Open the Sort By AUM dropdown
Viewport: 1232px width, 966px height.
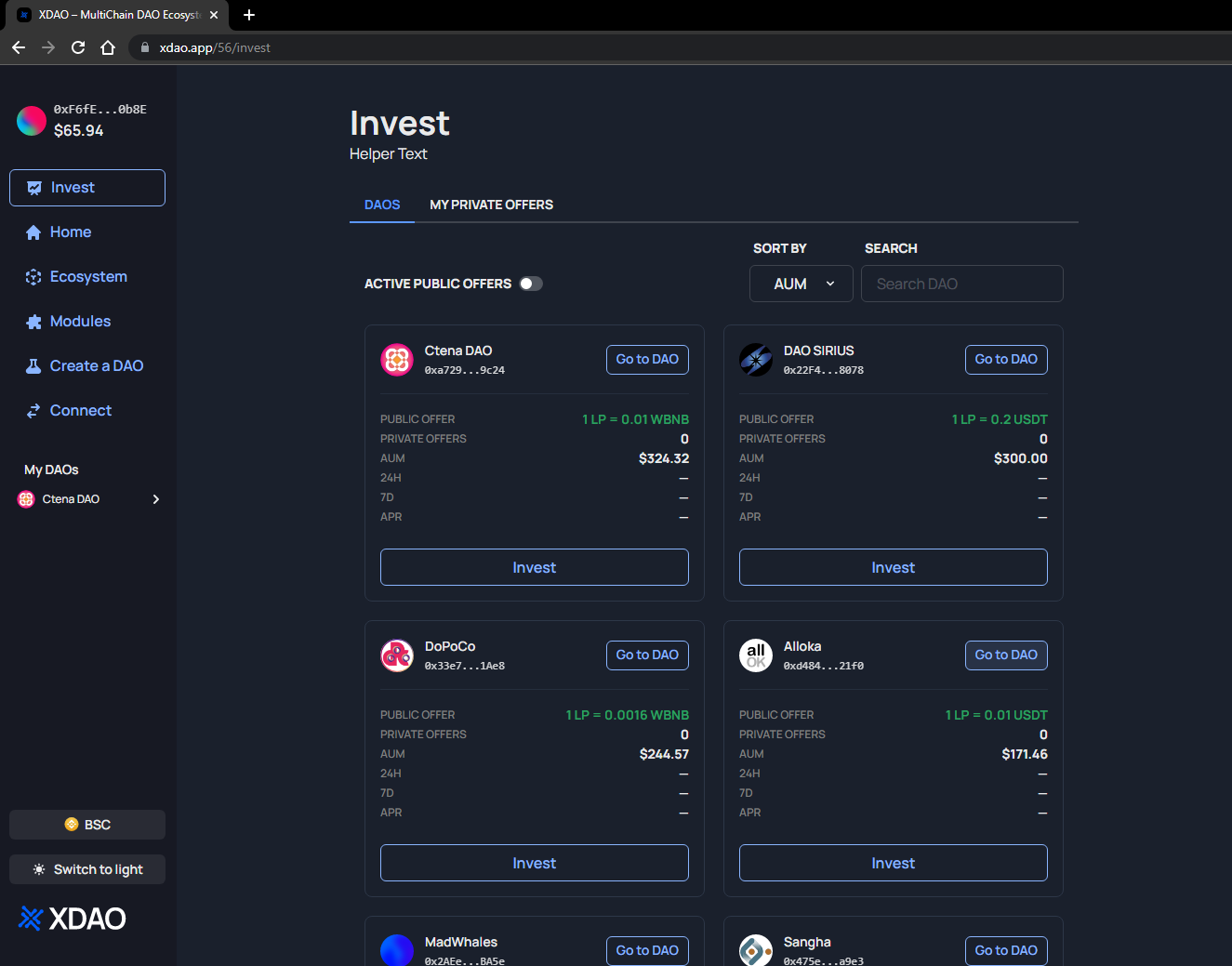801,284
